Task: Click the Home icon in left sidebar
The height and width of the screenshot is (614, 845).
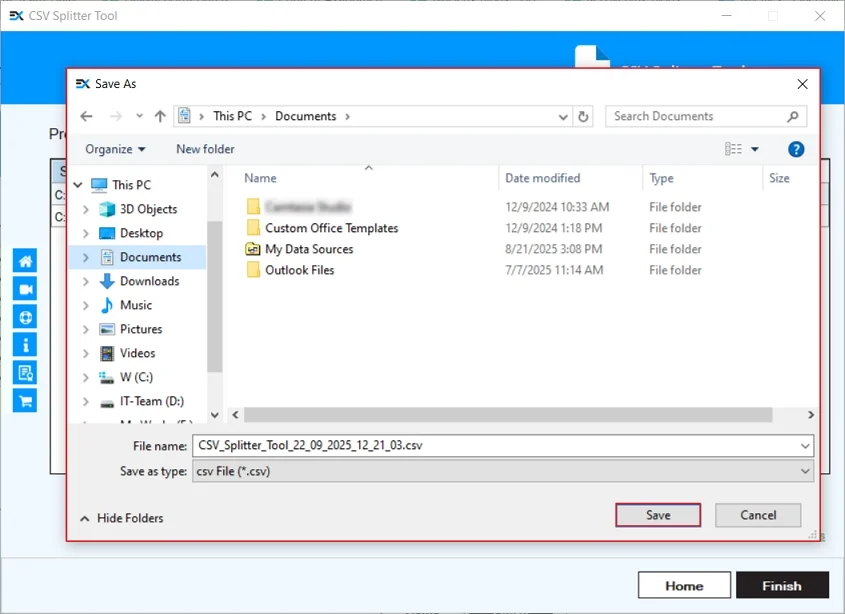Action: click(25, 261)
